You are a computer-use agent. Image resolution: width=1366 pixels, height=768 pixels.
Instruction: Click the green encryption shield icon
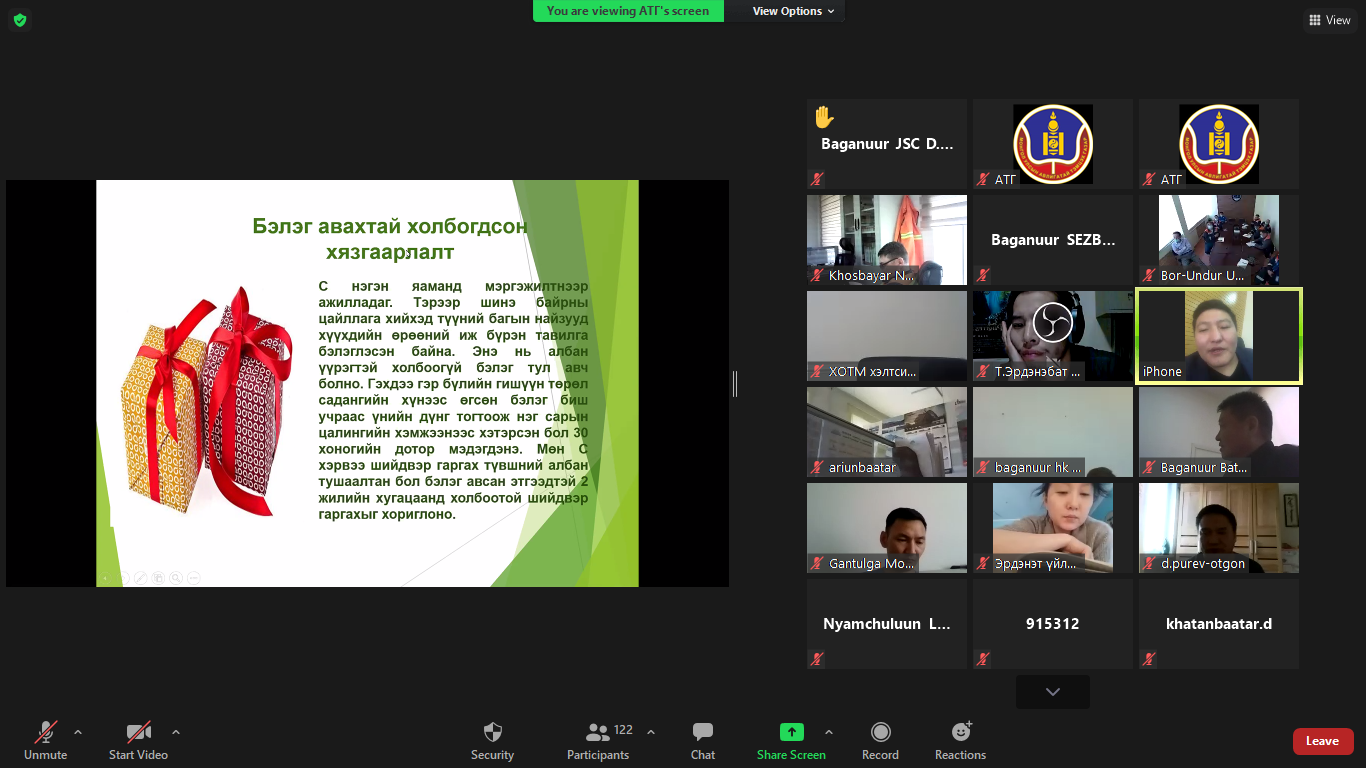point(20,20)
